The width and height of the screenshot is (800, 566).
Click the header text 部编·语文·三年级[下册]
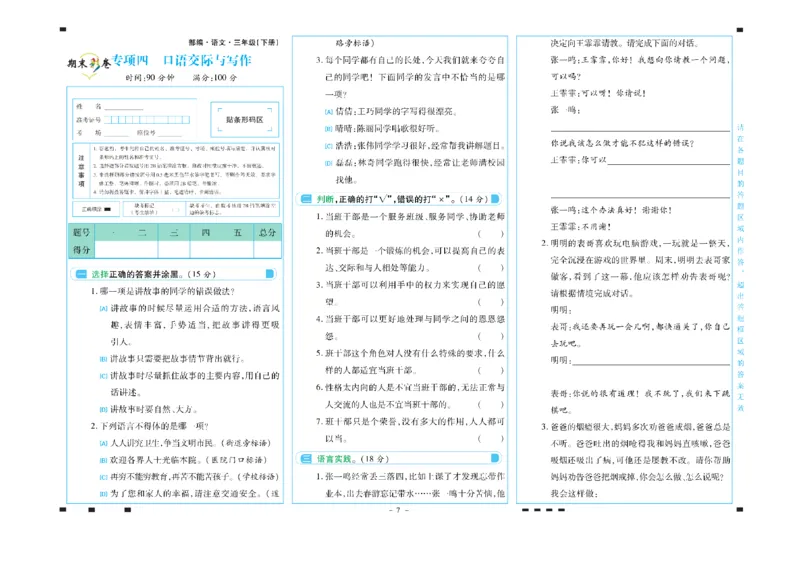234,42
